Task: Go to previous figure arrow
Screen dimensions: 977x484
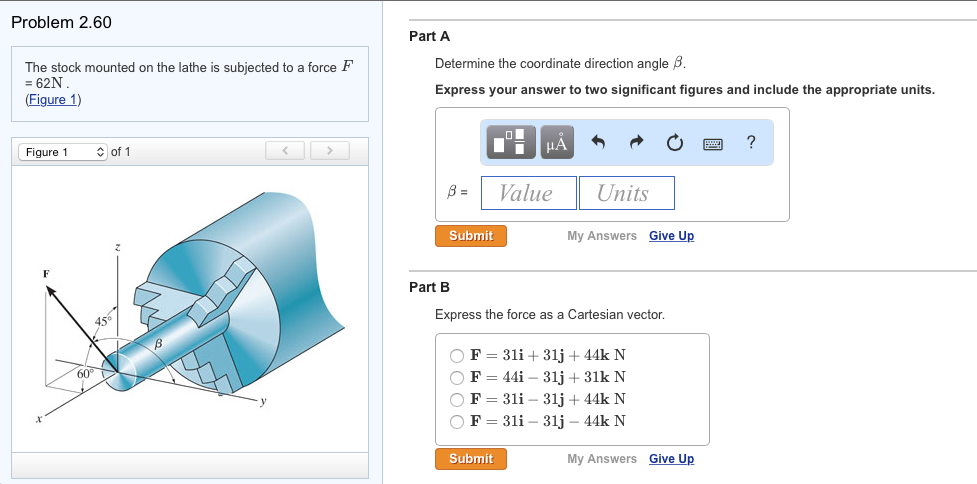Action: click(x=285, y=151)
